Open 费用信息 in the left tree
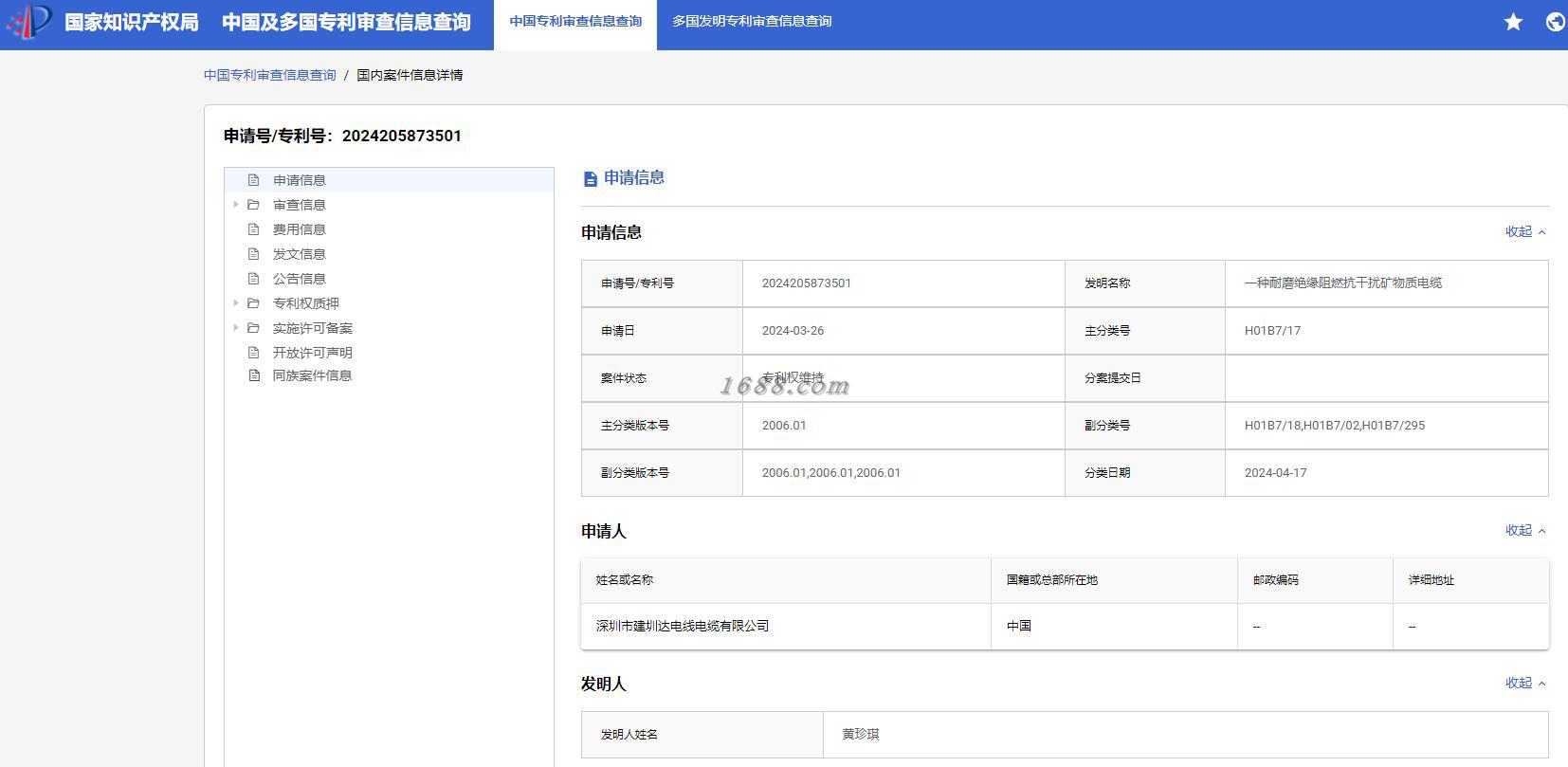1568x767 pixels. 300,229
